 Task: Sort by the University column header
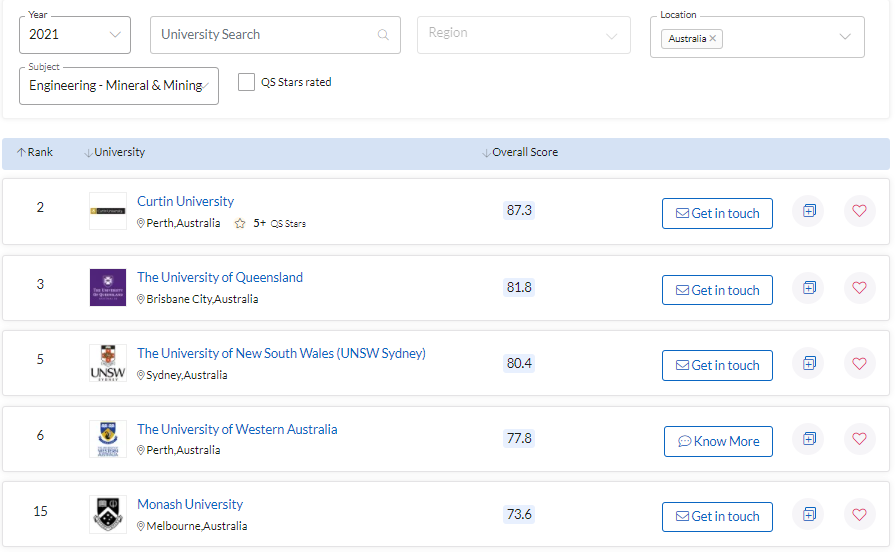115,152
